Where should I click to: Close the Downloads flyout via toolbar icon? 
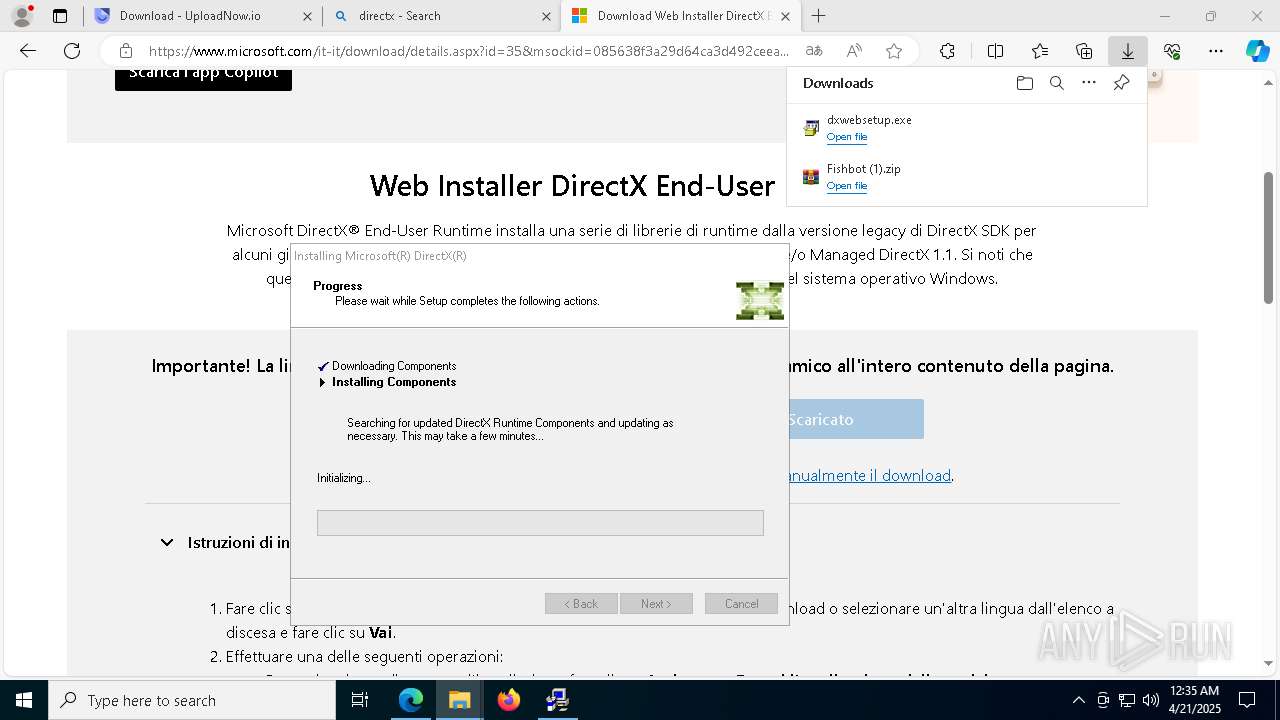[x=1127, y=51]
